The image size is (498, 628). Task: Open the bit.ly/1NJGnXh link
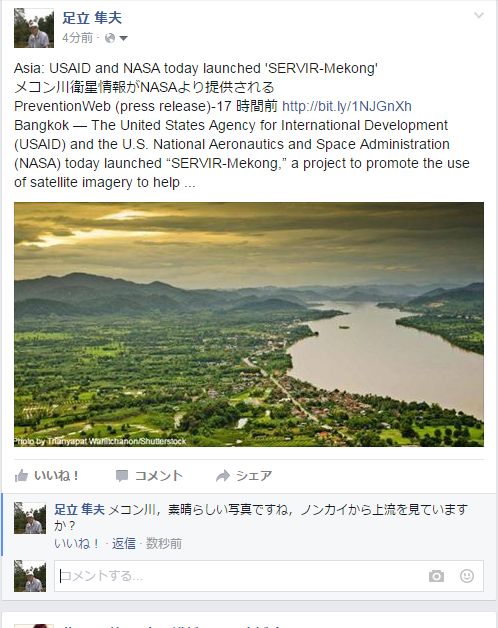point(347,106)
